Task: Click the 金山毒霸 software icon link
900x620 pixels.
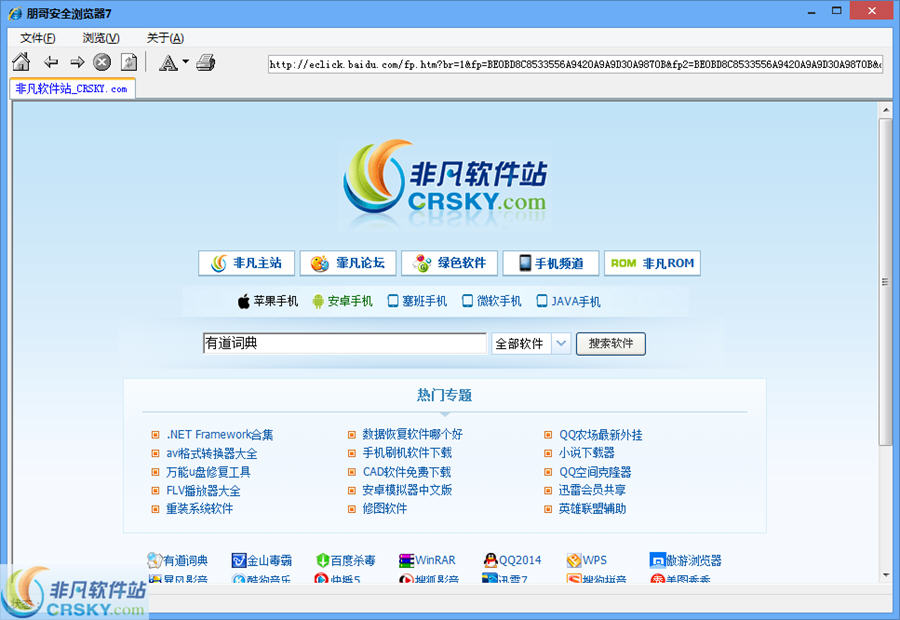Action: pyautogui.click(x=262, y=560)
